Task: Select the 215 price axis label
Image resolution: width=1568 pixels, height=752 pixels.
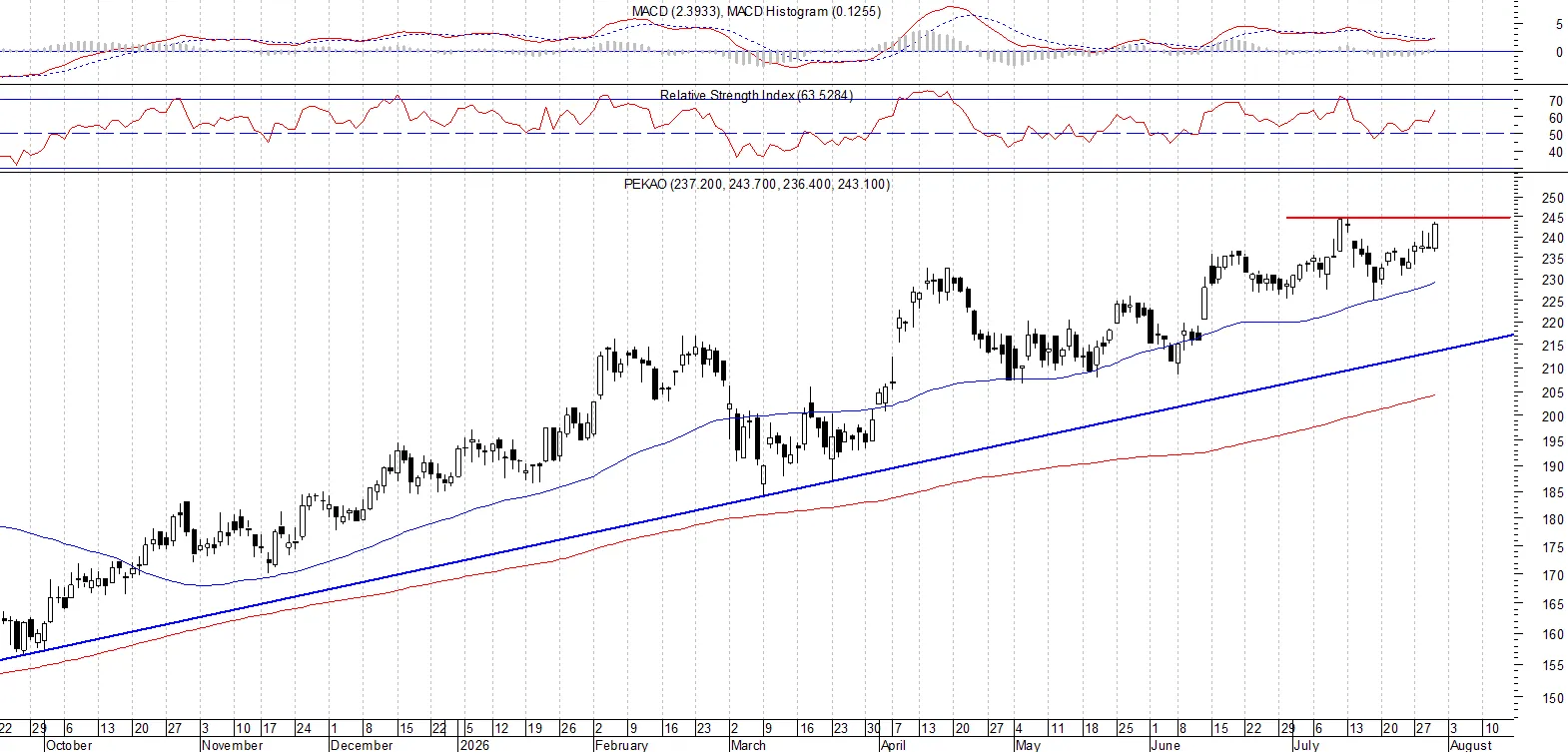Action: 1552,346
